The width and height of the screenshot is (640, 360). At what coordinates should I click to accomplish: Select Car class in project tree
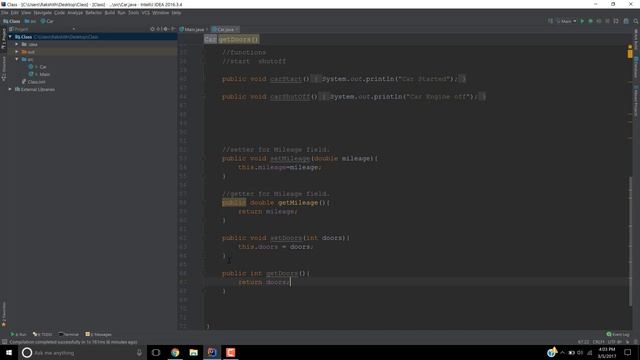click(x=43, y=67)
